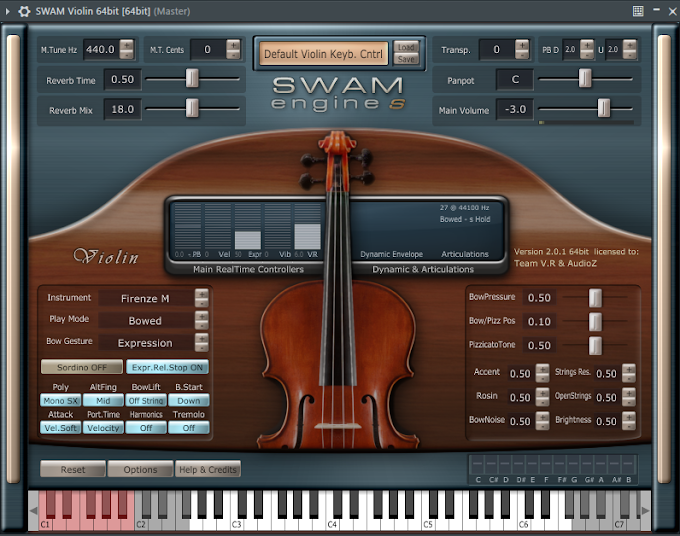Change Rosin value with its stepper
The height and width of the screenshot is (536, 680).
pos(542,397)
